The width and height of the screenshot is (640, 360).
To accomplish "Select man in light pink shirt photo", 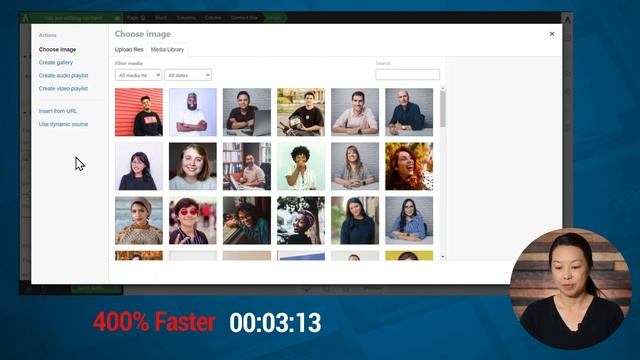I will click(x=355, y=112).
